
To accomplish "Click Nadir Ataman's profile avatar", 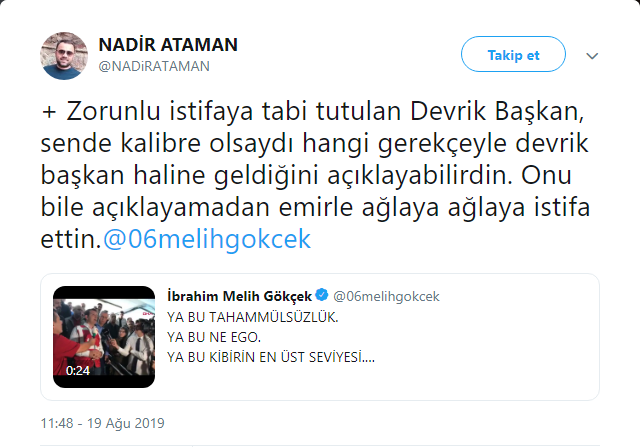I will [x=62, y=54].
